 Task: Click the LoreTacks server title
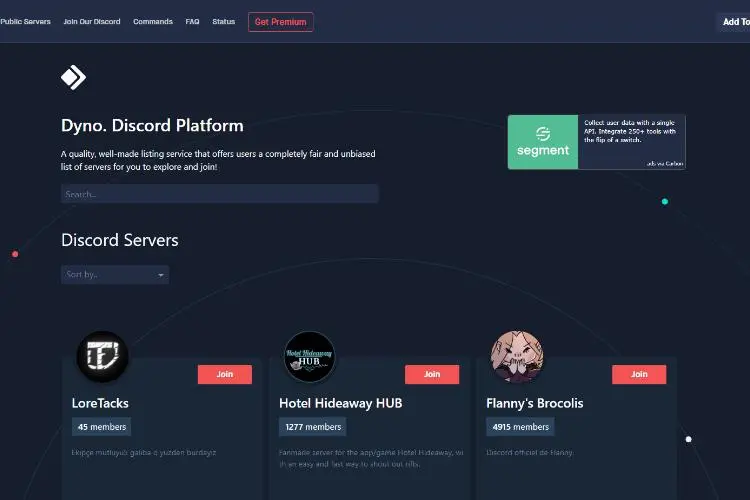click(100, 403)
